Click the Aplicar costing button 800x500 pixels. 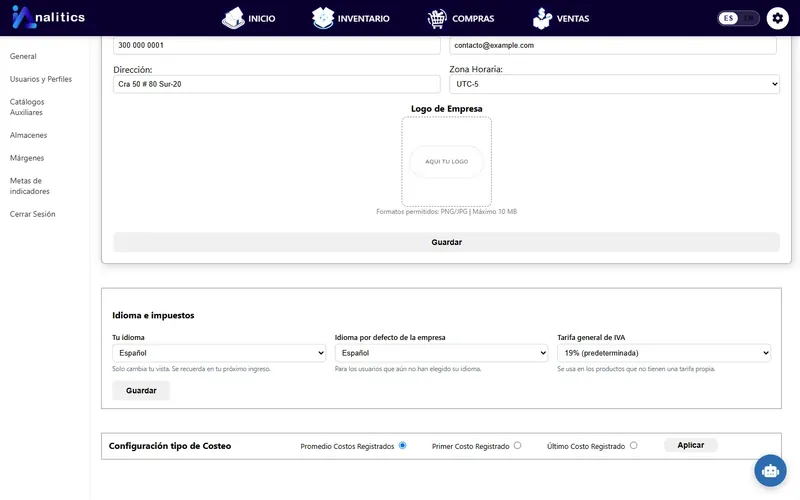691,445
